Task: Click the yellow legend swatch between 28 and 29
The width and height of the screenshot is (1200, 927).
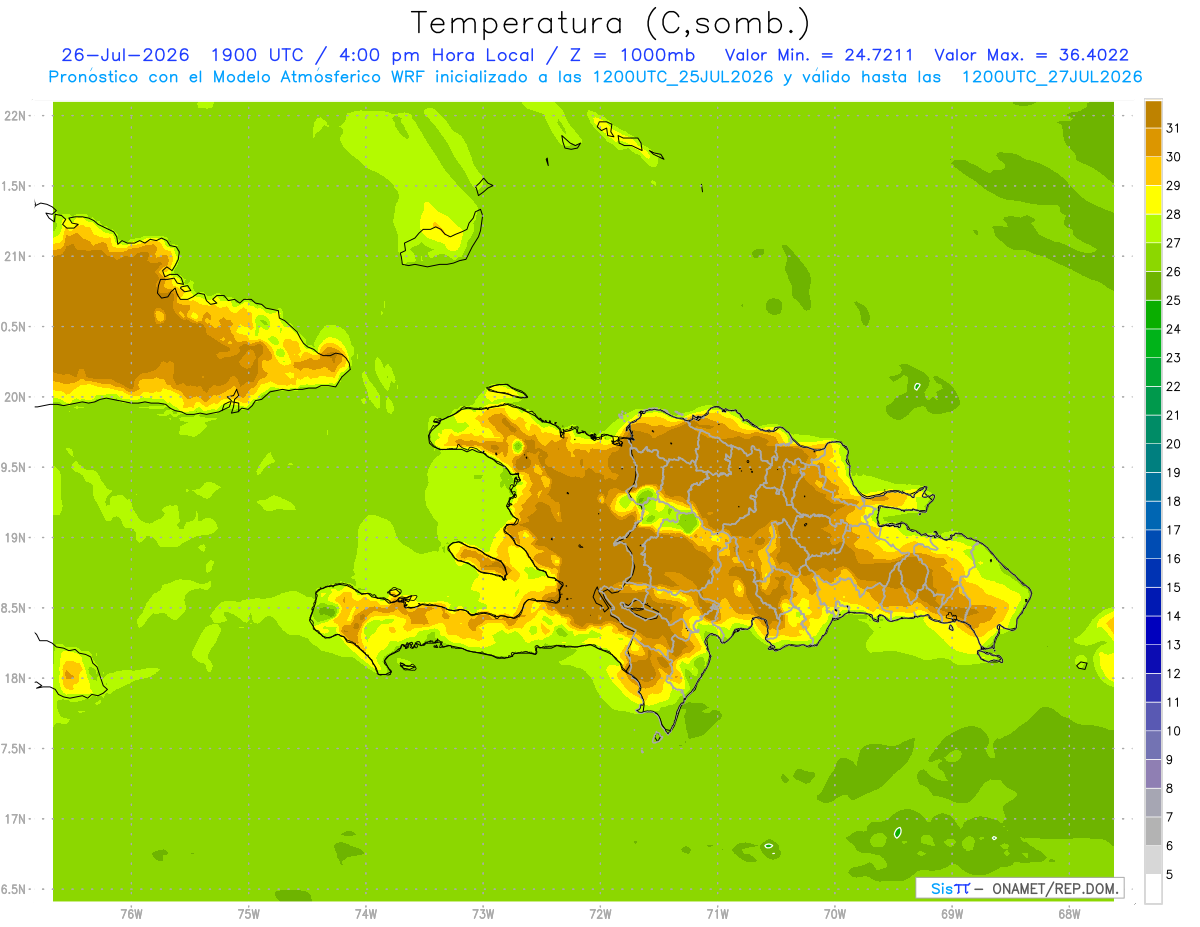Action: 1153,200
